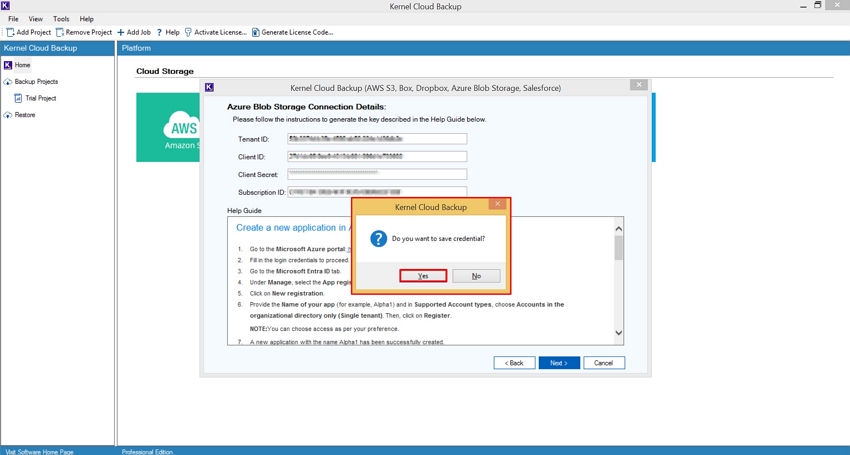Restore down the main window
850x455 pixels.
(817, 6)
